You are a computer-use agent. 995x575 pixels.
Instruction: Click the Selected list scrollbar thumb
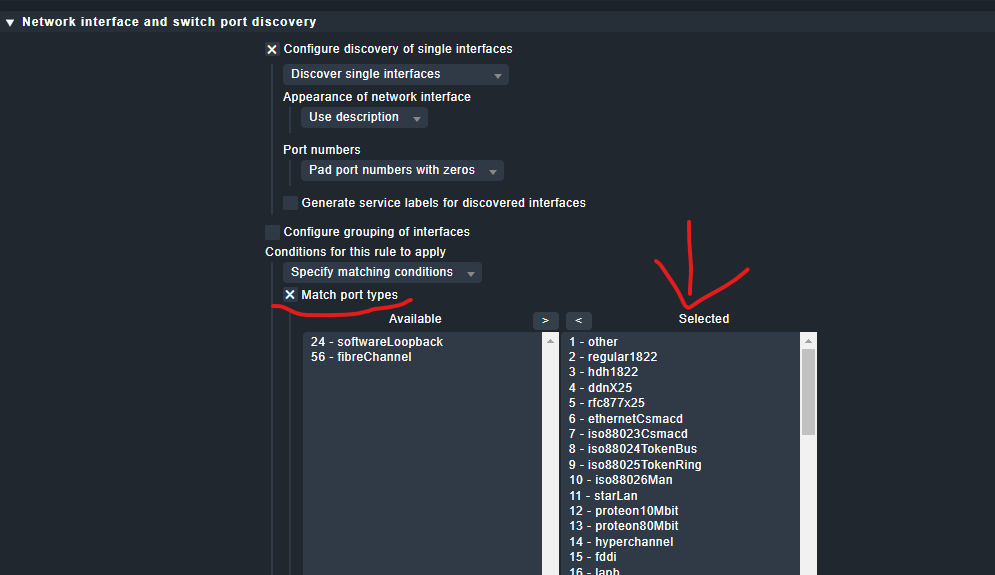click(x=809, y=390)
